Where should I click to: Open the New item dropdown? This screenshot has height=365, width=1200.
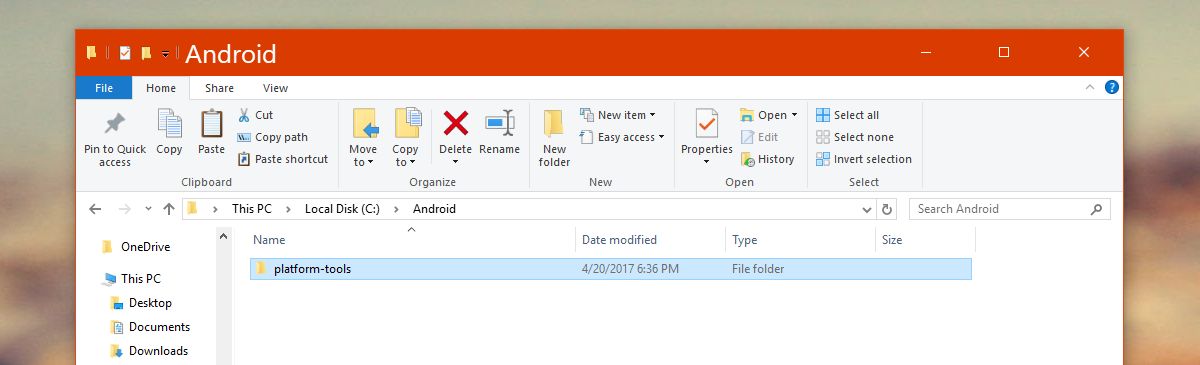point(618,115)
